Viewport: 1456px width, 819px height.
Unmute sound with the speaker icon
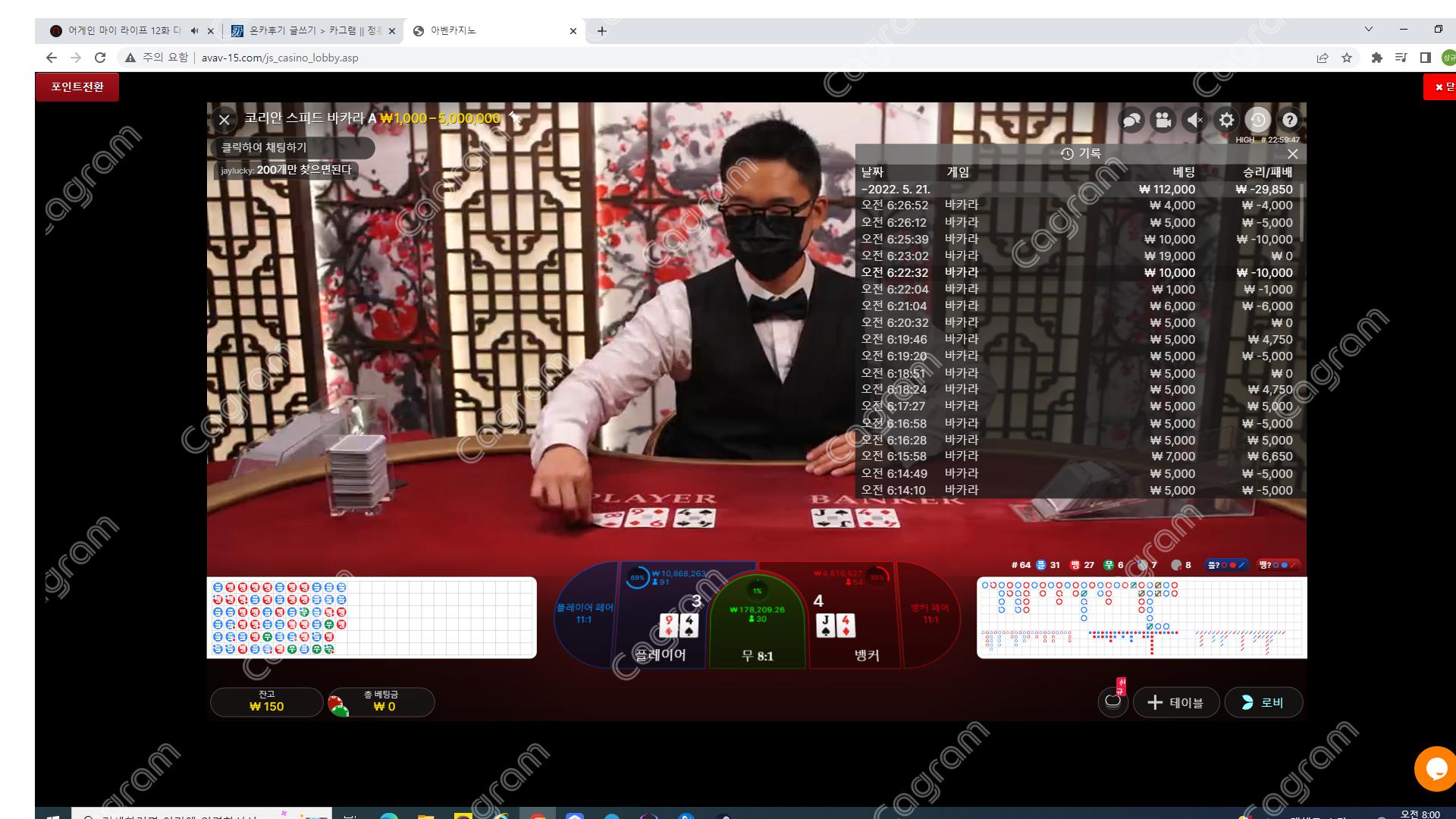click(x=1194, y=121)
